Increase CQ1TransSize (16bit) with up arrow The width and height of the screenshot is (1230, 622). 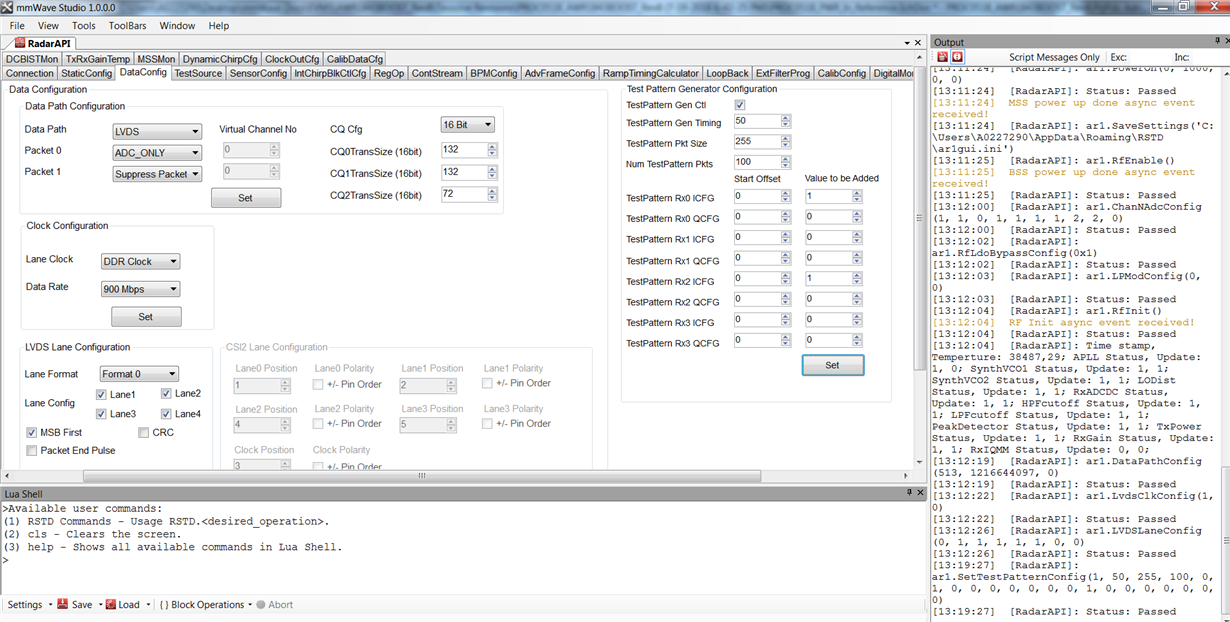pyautogui.click(x=492, y=168)
